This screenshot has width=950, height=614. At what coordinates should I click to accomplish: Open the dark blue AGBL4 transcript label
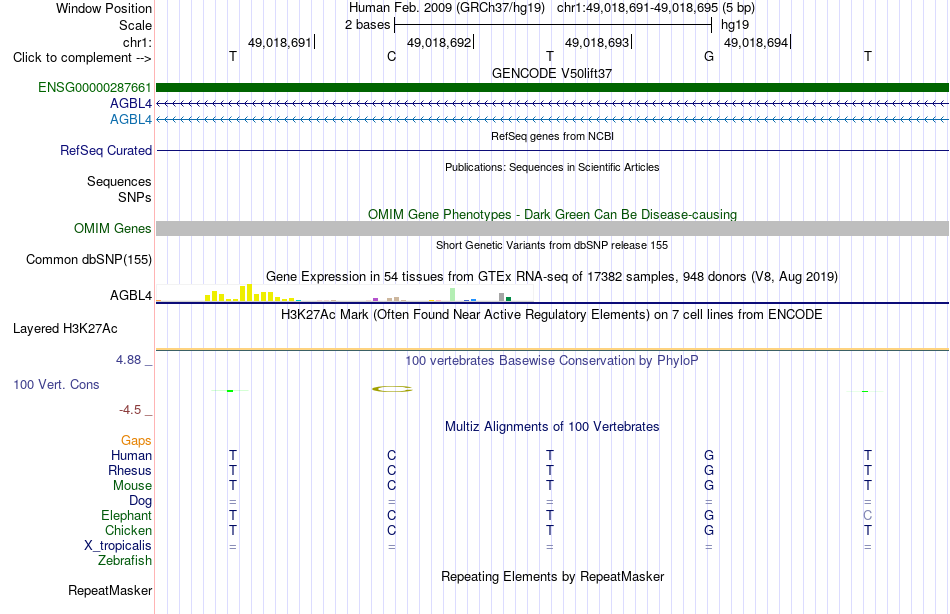[131, 104]
